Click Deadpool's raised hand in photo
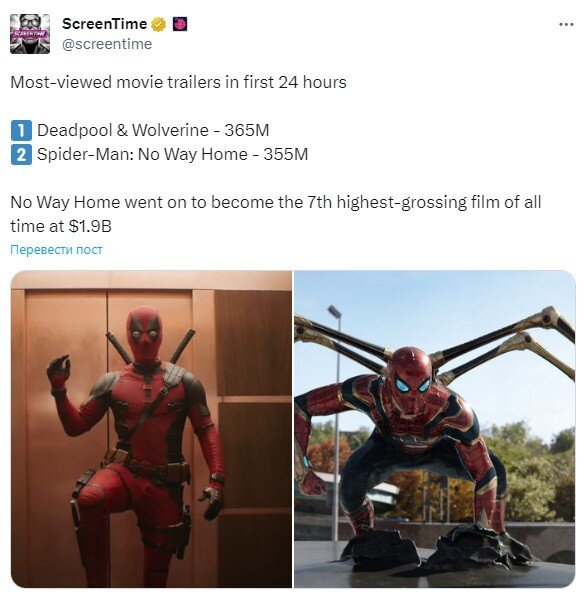This screenshot has height=601, width=585. pyautogui.click(x=59, y=371)
